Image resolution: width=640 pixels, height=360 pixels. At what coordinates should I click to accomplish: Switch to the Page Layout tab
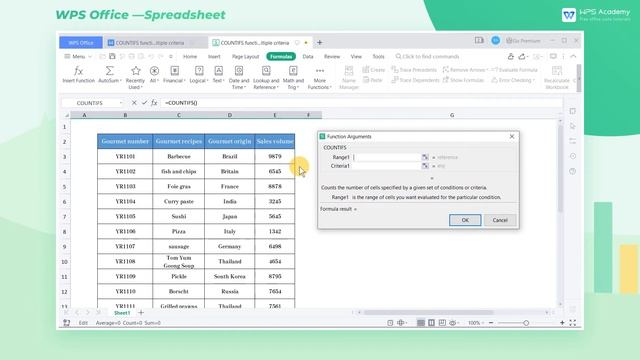[245, 56]
